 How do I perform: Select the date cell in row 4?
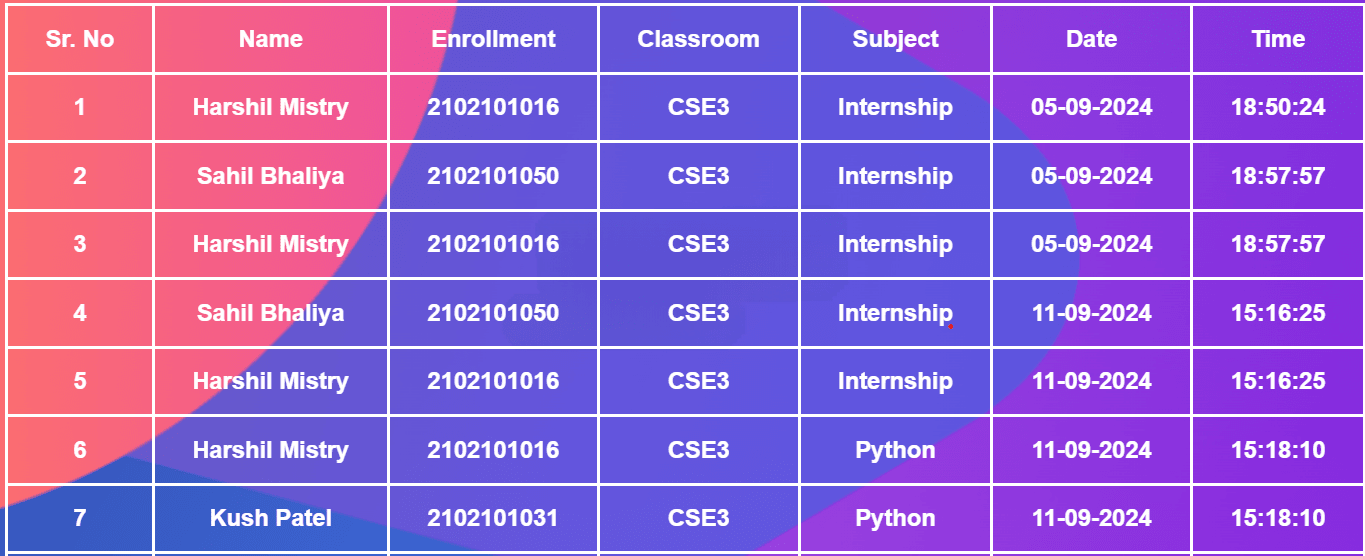click(x=1091, y=313)
